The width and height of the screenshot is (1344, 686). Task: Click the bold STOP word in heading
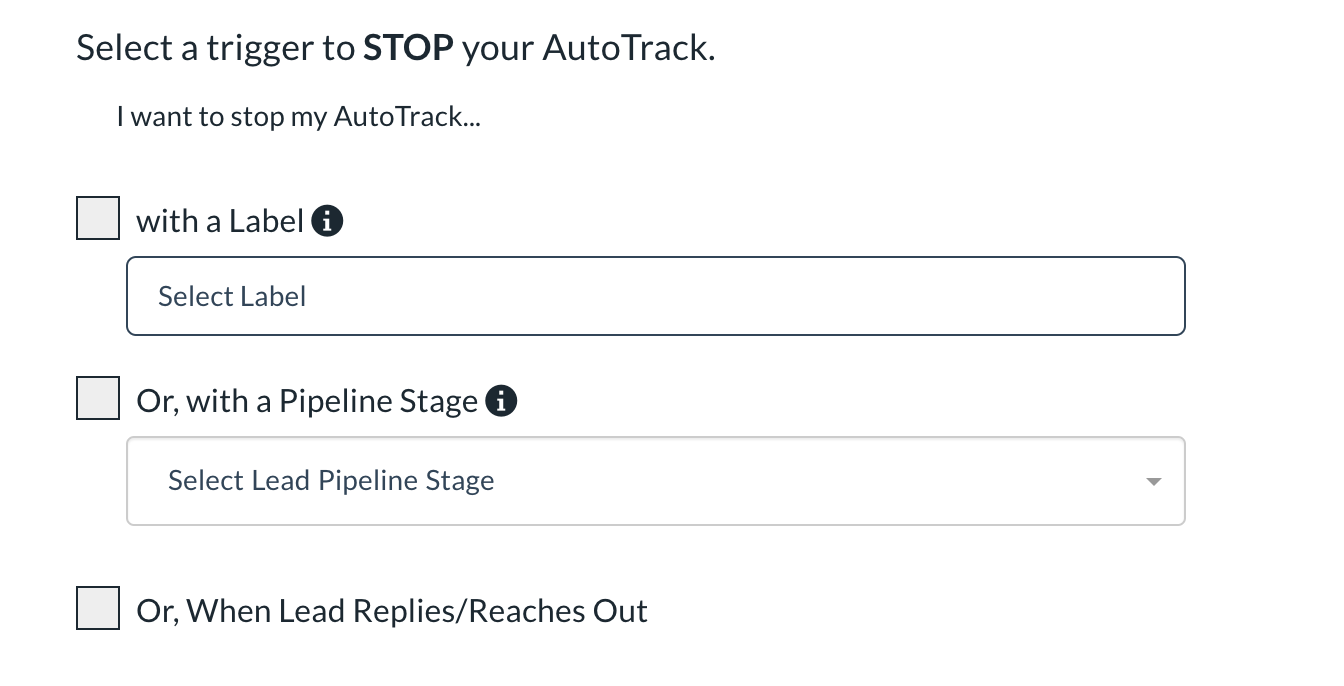tap(408, 48)
